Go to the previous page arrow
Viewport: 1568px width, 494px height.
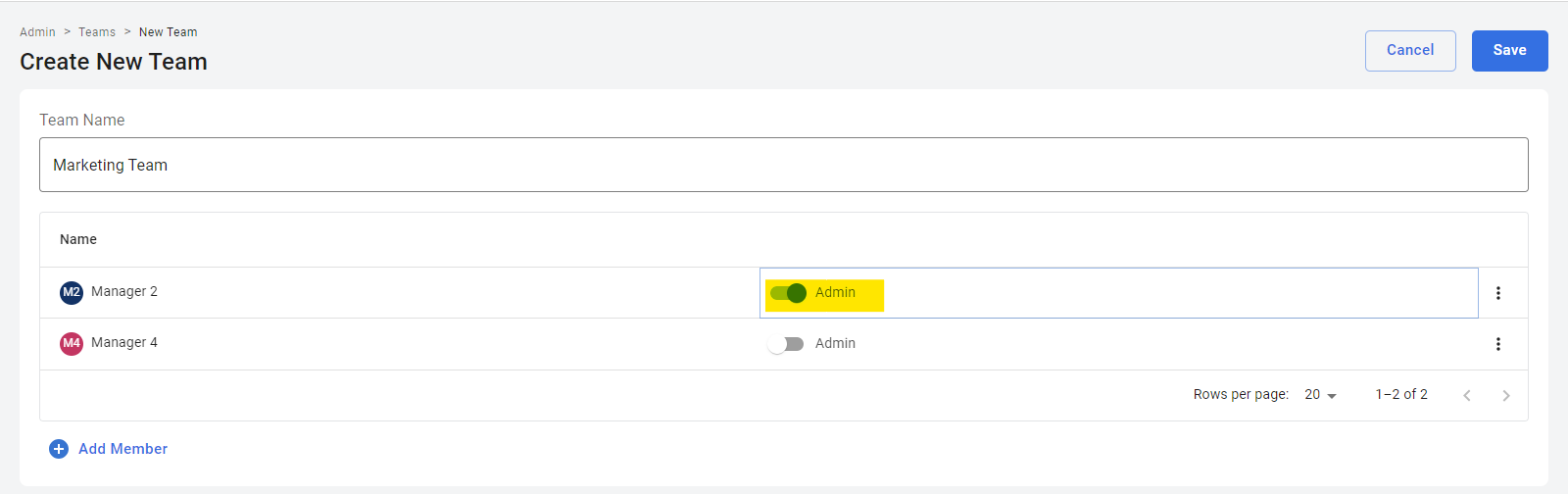[1467, 395]
